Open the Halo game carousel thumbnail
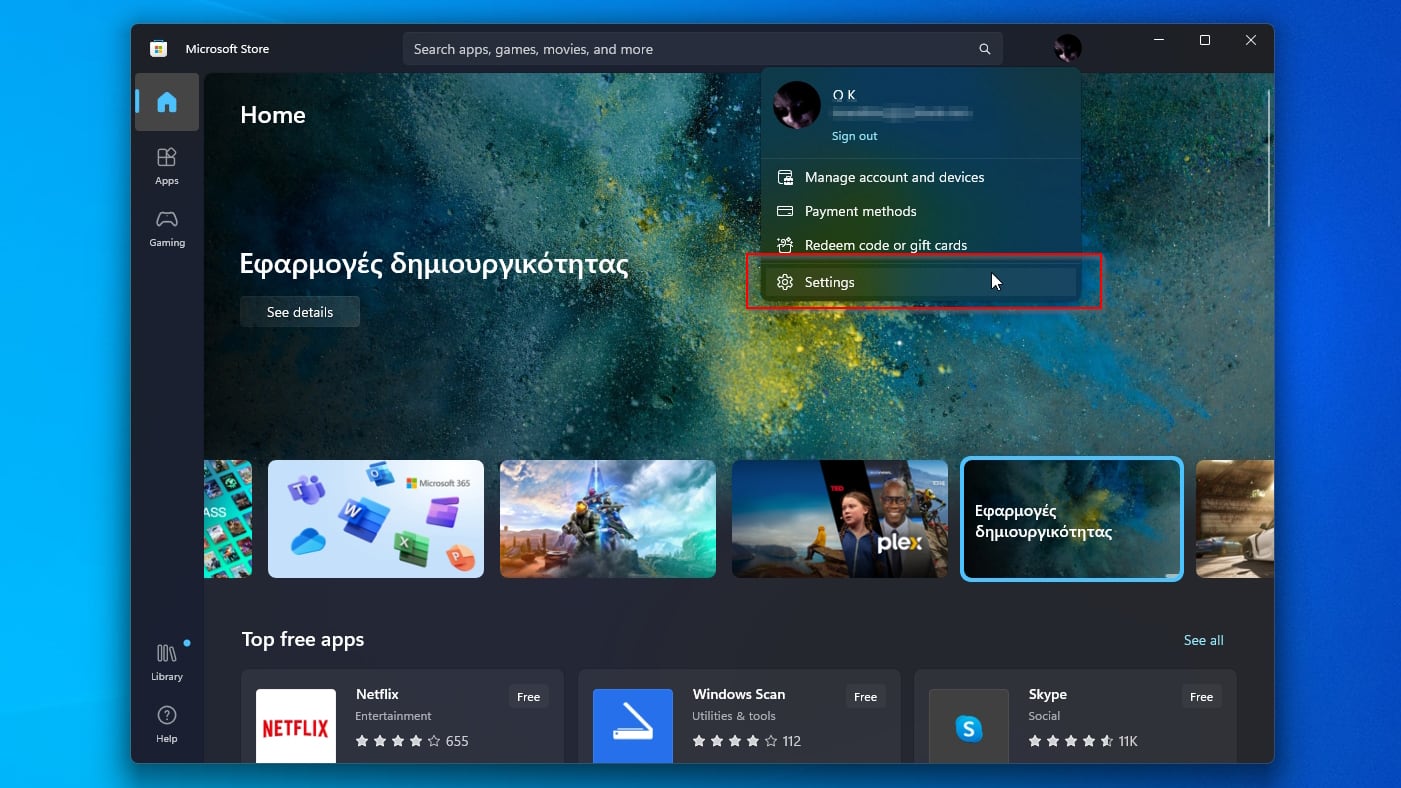Image resolution: width=1401 pixels, height=788 pixels. [x=608, y=519]
